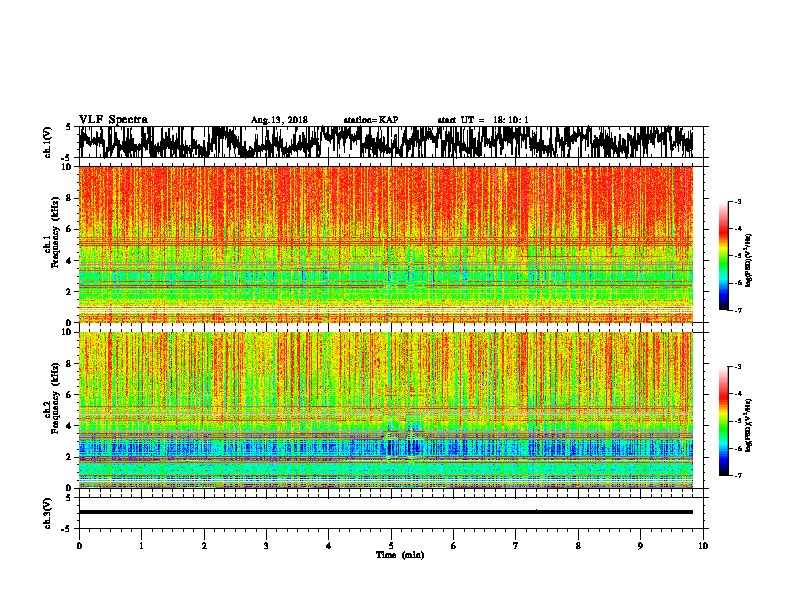Image resolution: width=792 pixels, height=612 pixels.
Task: Click the flat ch.3 black trace line
Action: coord(385,512)
